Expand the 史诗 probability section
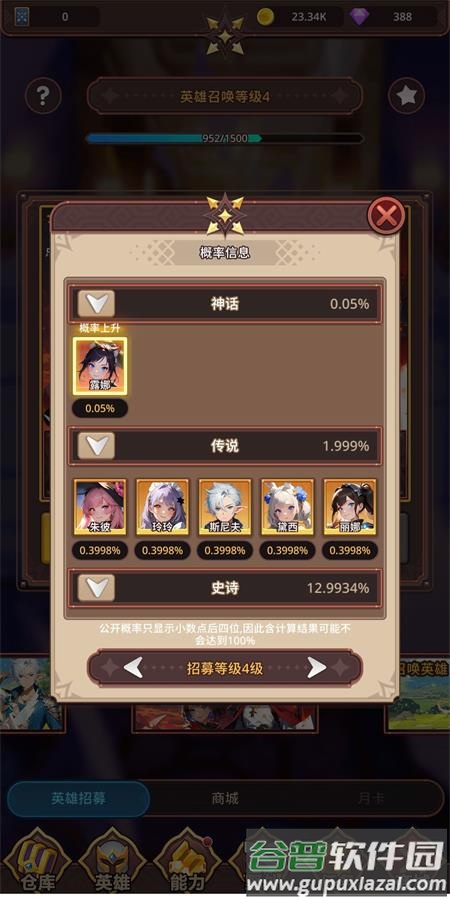Screen dimensions: 450x900 tap(96, 587)
